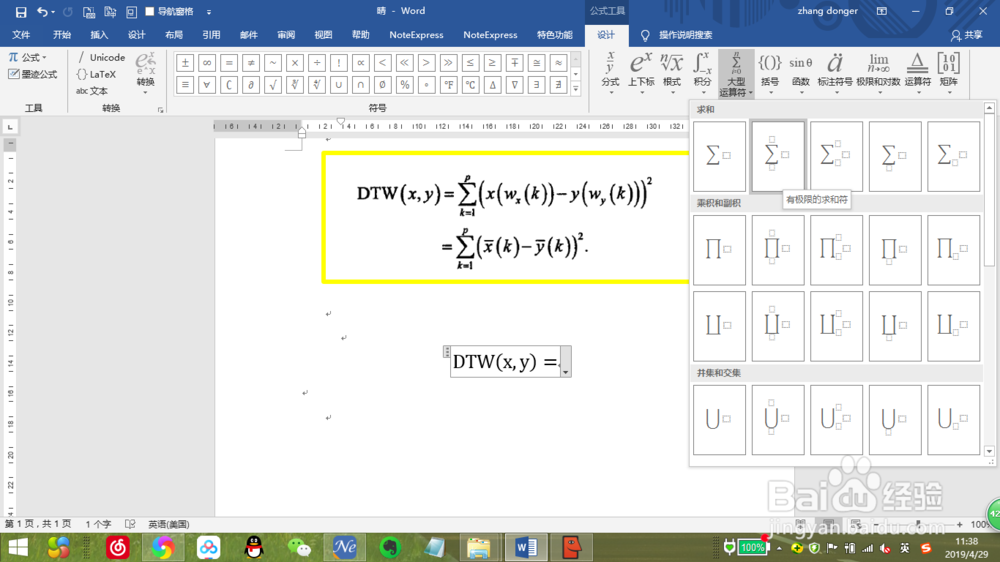Insert the plus-minus ± symbol
This screenshot has height=562, width=1000.
(185, 63)
